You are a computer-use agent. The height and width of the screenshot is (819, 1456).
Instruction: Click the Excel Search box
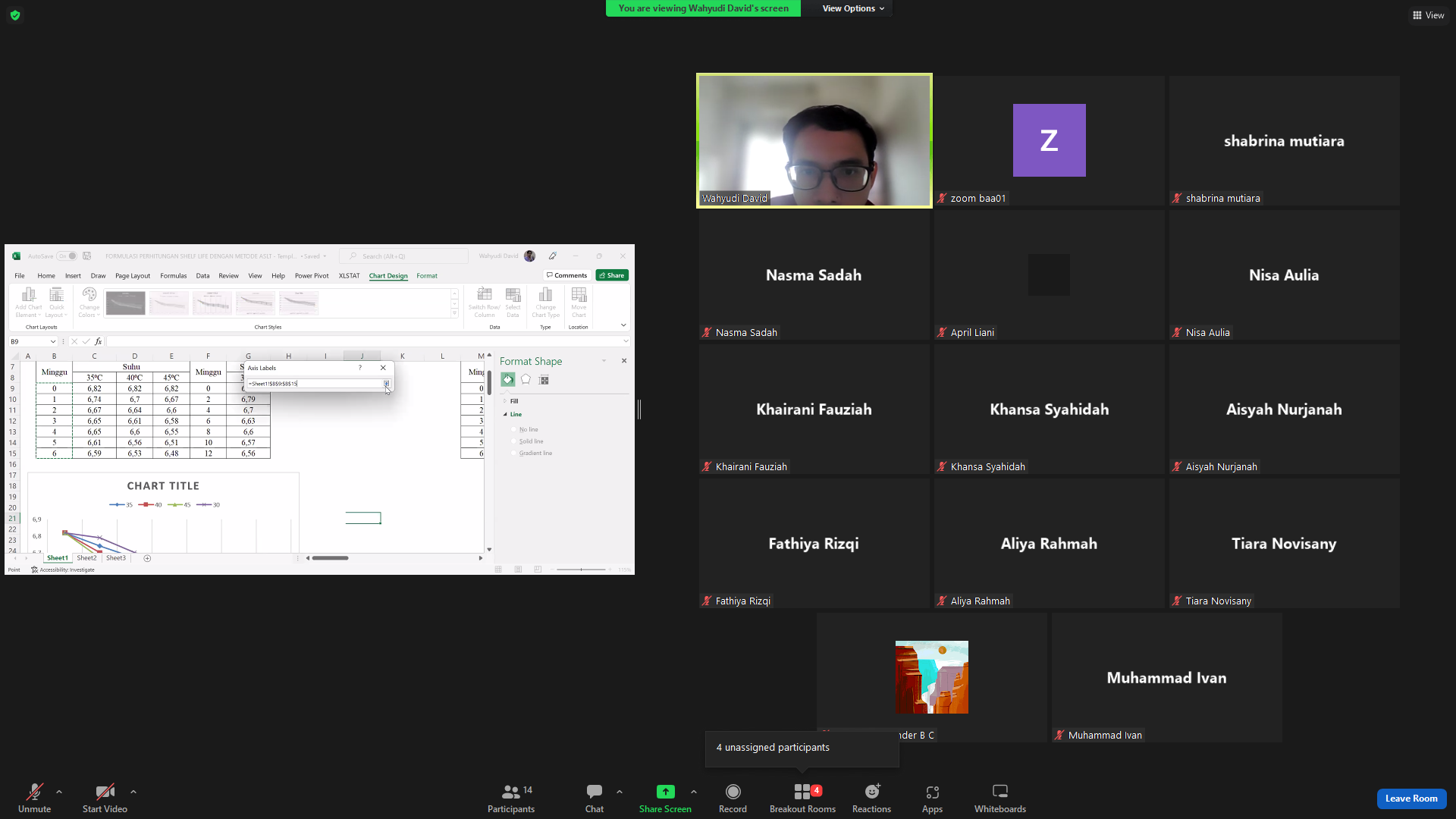(x=403, y=256)
